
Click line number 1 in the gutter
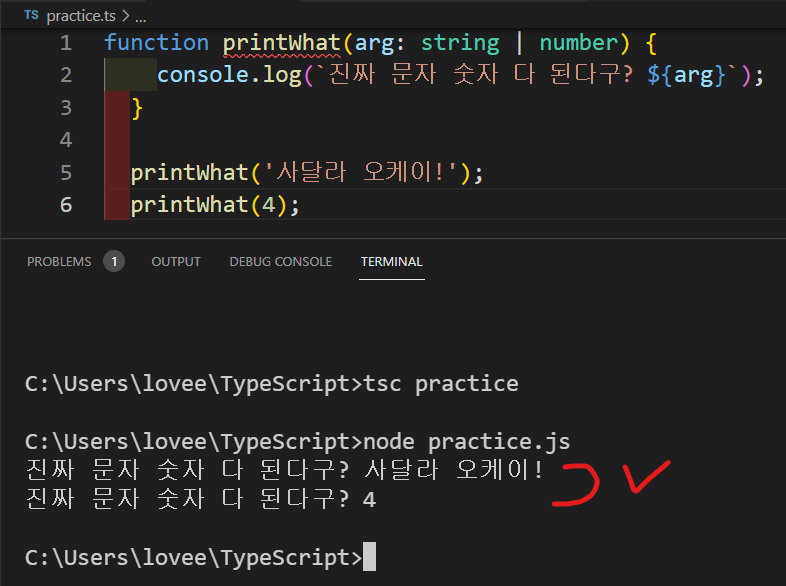[x=66, y=43]
